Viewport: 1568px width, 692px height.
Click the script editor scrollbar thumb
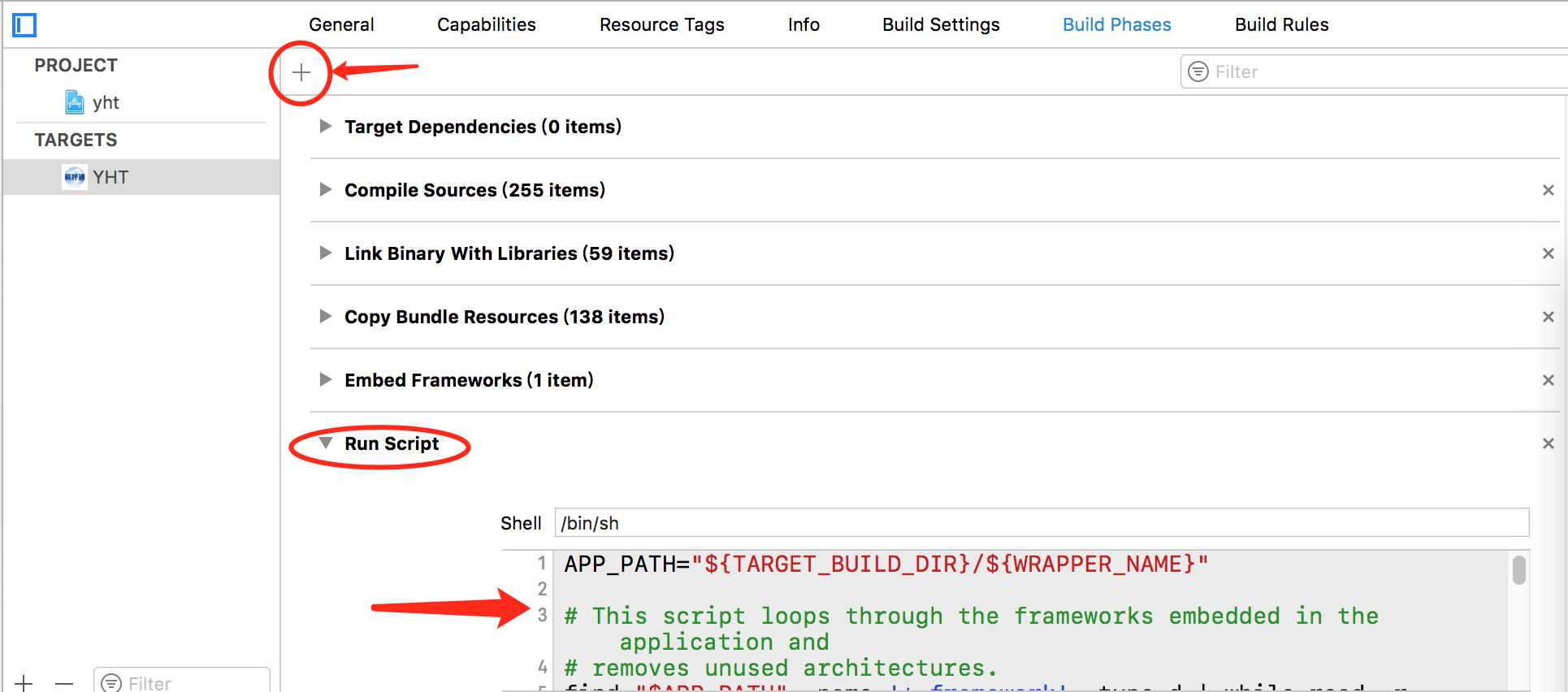tap(1519, 569)
